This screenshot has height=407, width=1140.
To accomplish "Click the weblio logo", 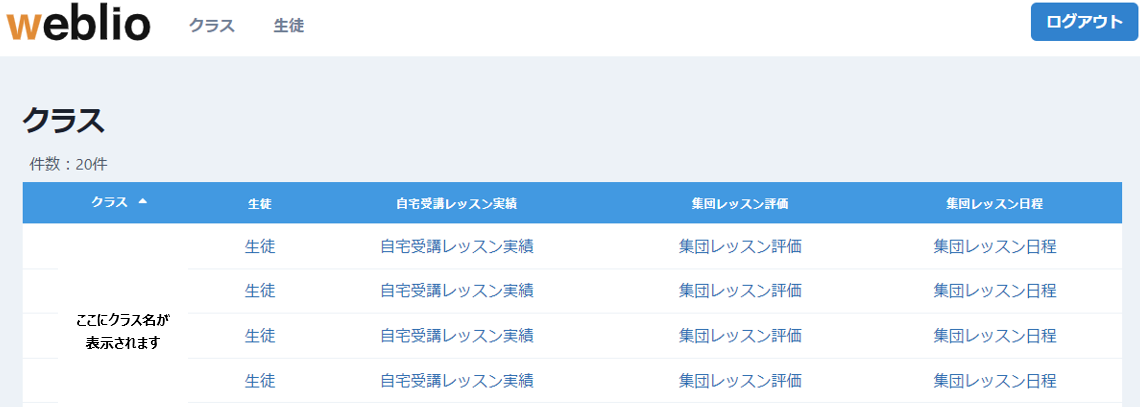I will (x=78, y=26).
